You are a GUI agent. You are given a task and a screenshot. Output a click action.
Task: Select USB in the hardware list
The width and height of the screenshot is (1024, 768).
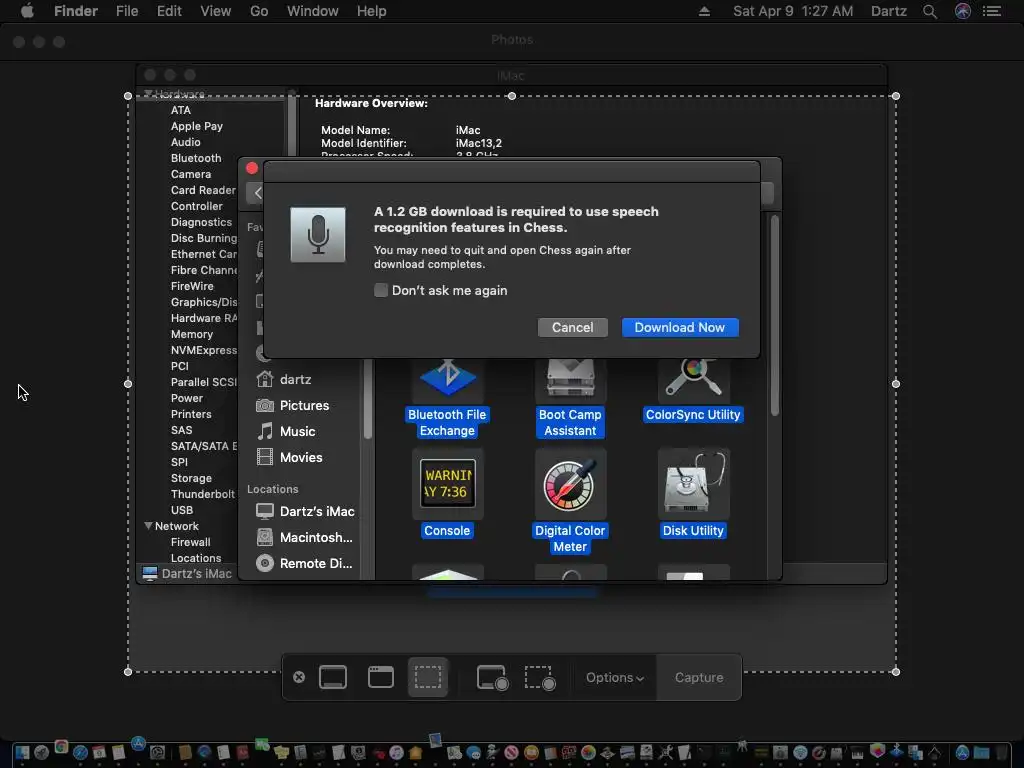(x=182, y=510)
